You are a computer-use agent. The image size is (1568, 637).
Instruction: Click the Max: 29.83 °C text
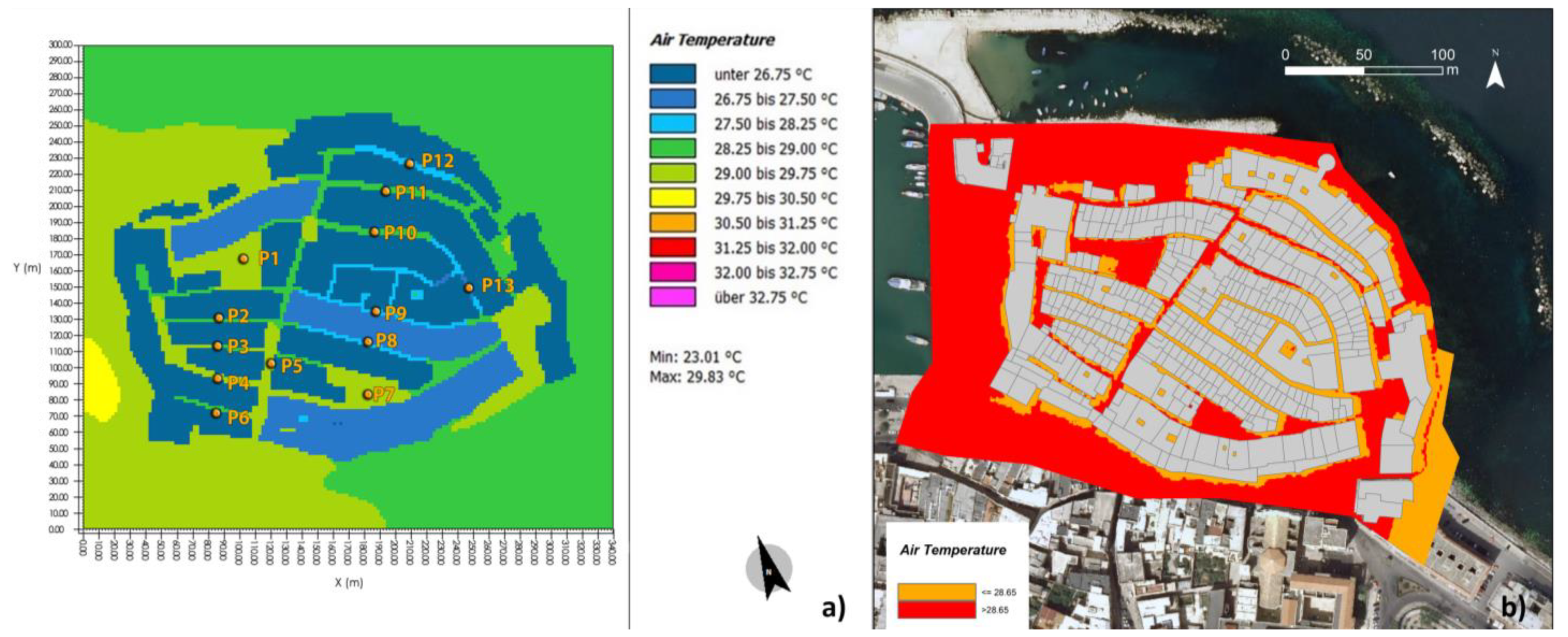pos(697,378)
